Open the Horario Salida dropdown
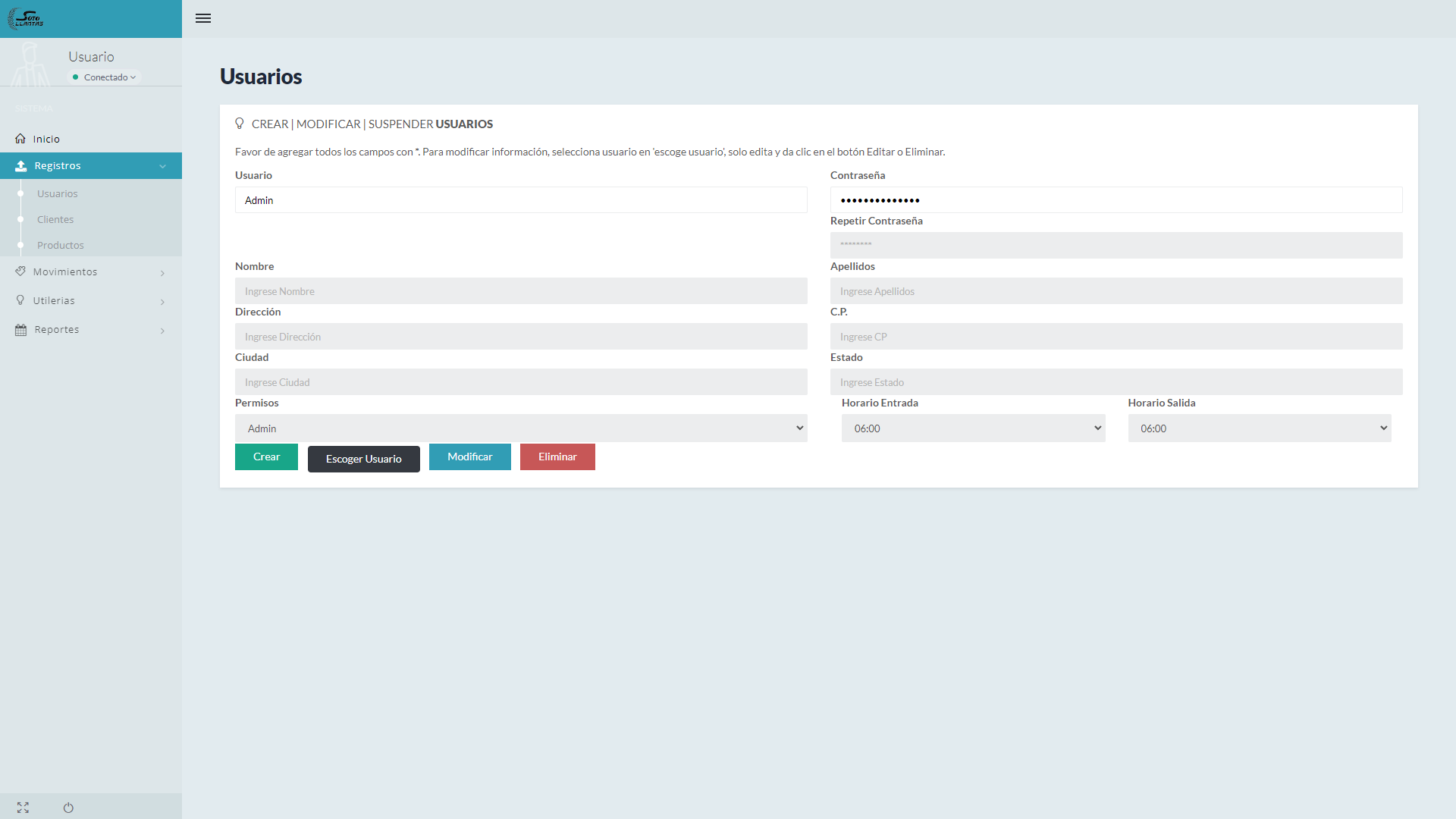 [1259, 428]
